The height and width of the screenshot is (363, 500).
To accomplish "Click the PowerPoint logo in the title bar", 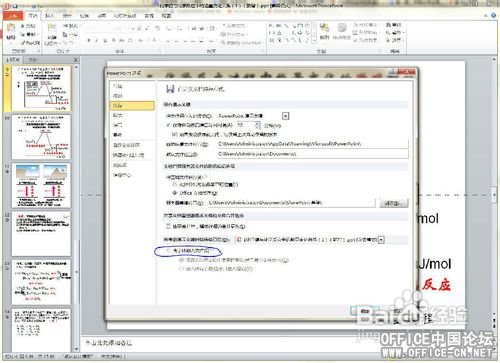I will 6,6.
